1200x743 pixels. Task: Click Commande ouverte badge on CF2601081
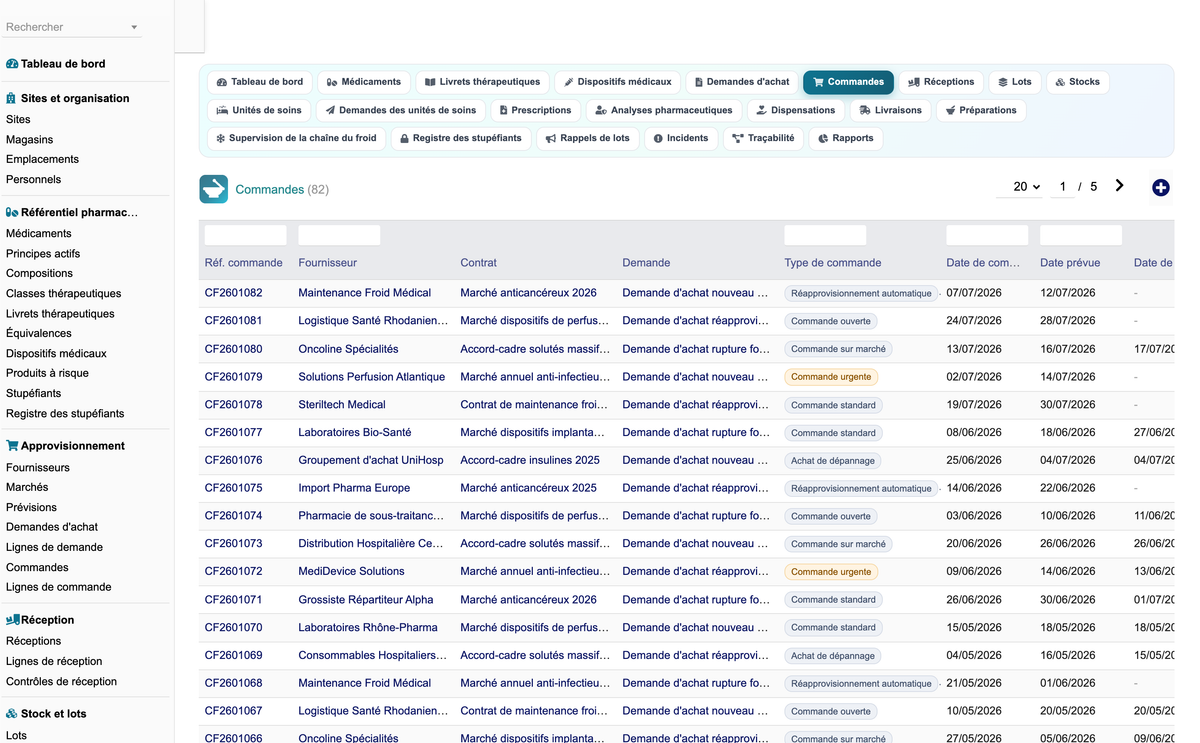831,321
